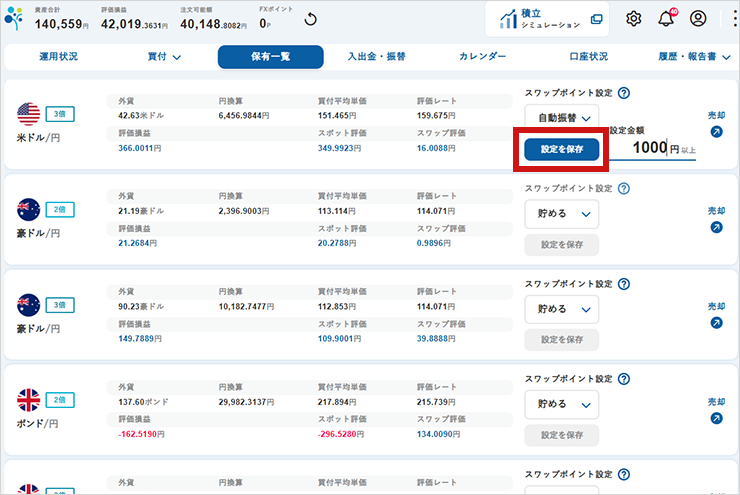Open the 貯める dropdown for ポンド/円
Screen dimensions: 740x495
click(562, 404)
